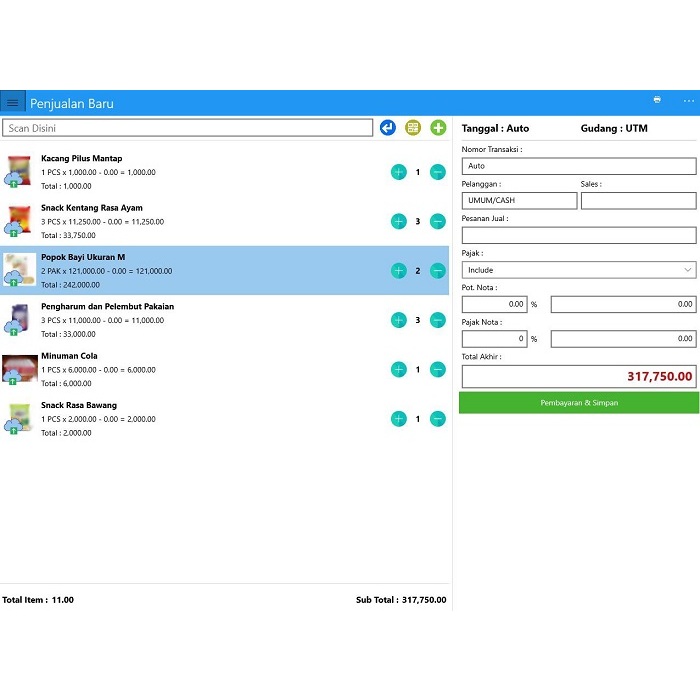The height and width of the screenshot is (700, 700).
Task: Decrease quantity of Popok Bayi Ukuran M
Action: point(438,271)
